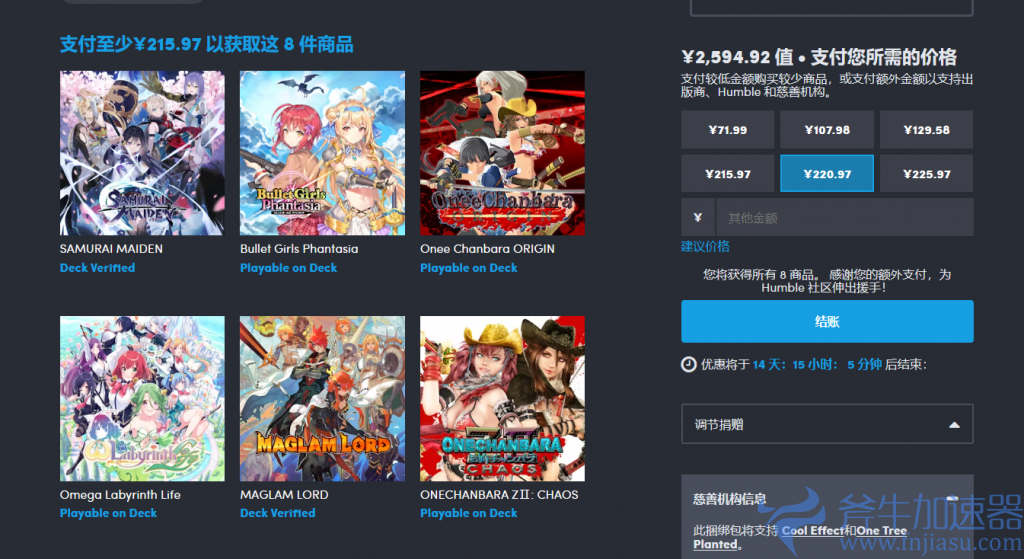
Task: Choose the ¥129.58 payment option
Action: click(926, 129)
